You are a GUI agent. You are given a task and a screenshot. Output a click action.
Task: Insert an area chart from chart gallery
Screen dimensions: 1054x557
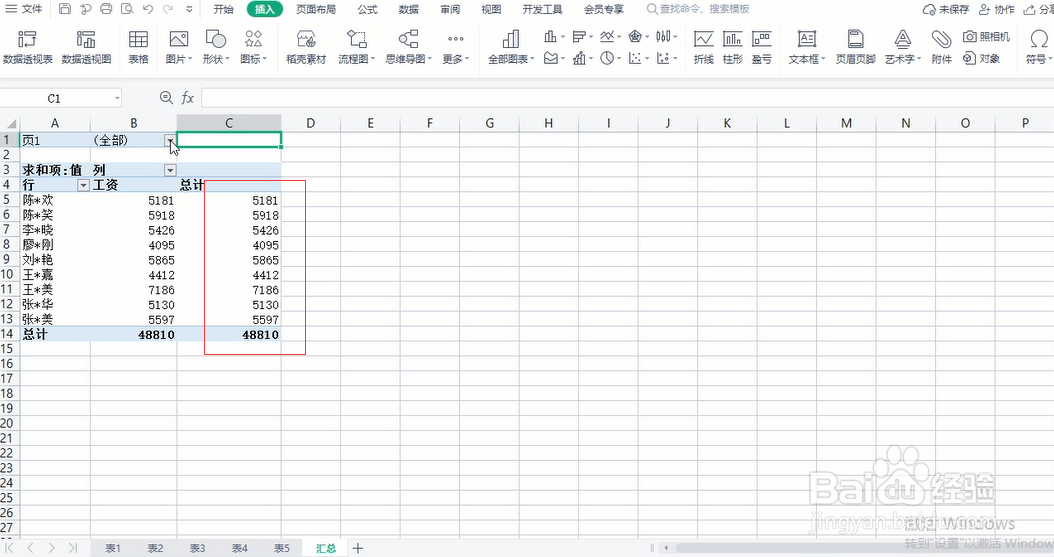tap(553, 58)
